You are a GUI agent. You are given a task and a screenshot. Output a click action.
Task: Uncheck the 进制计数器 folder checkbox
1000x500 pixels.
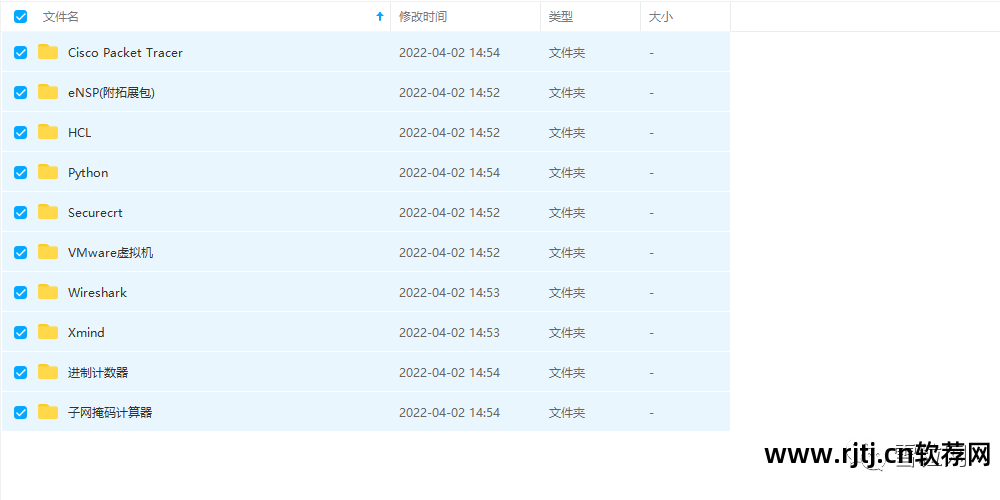coord(20,372)
